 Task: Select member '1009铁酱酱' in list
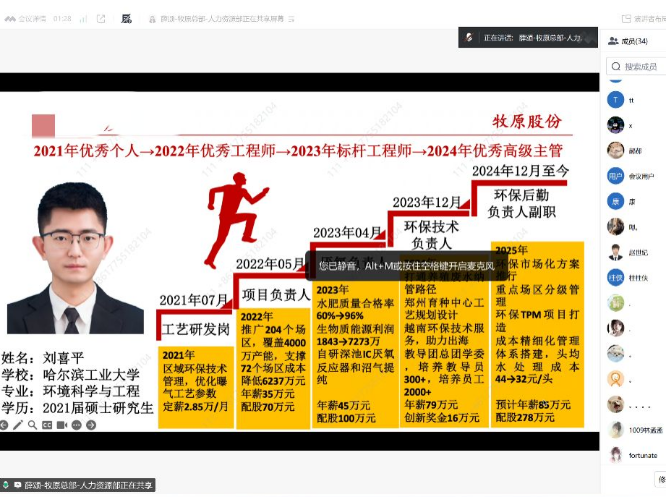(x=642, y=430)
